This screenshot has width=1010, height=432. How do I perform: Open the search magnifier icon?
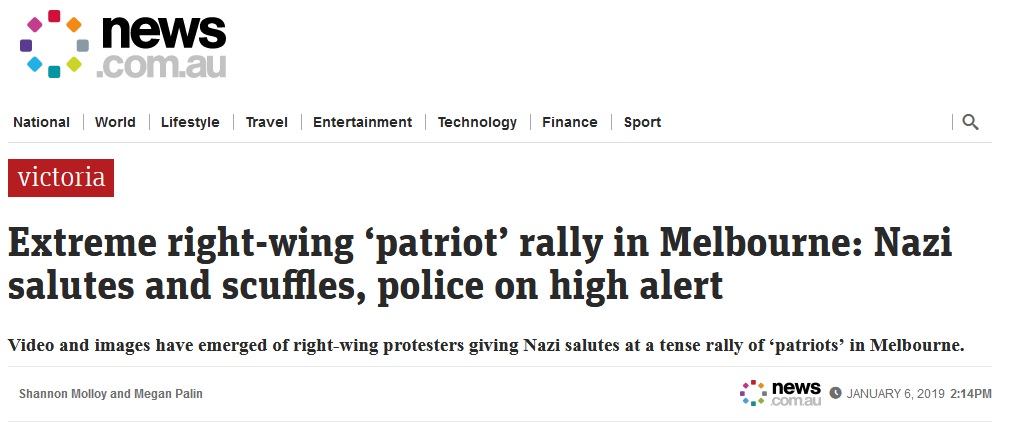click(x=970, y=122)
